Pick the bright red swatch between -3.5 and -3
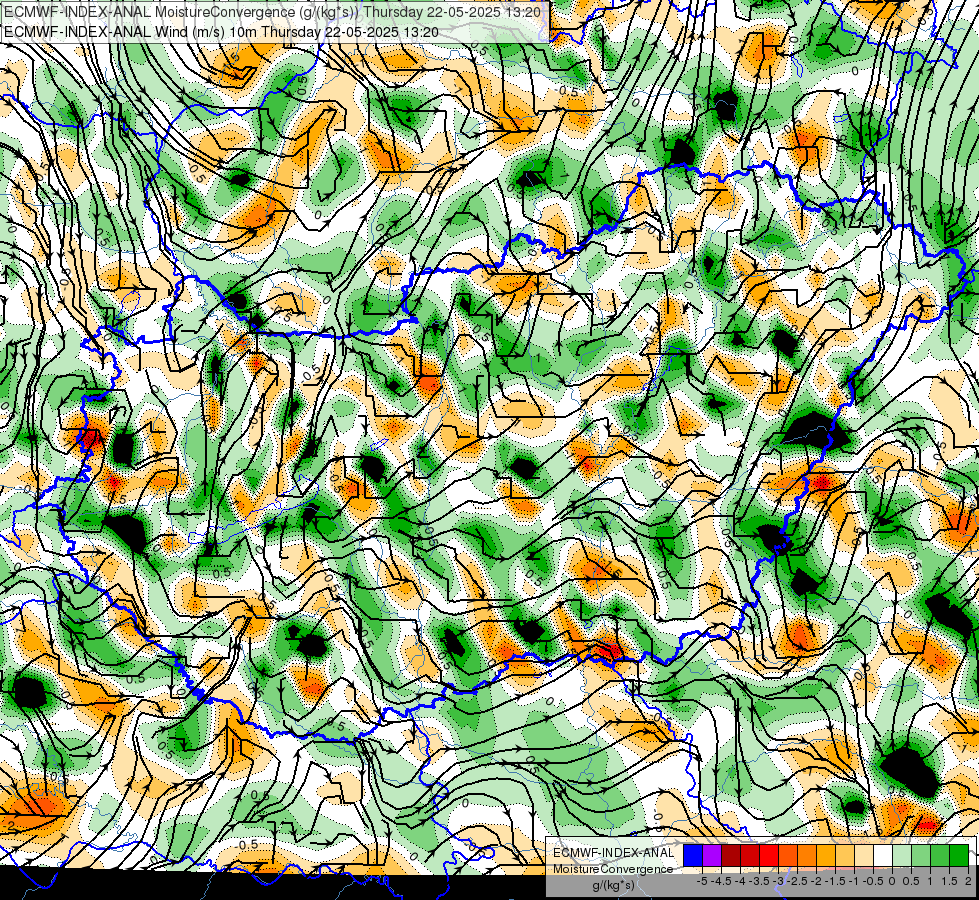 tap(769, 855)
